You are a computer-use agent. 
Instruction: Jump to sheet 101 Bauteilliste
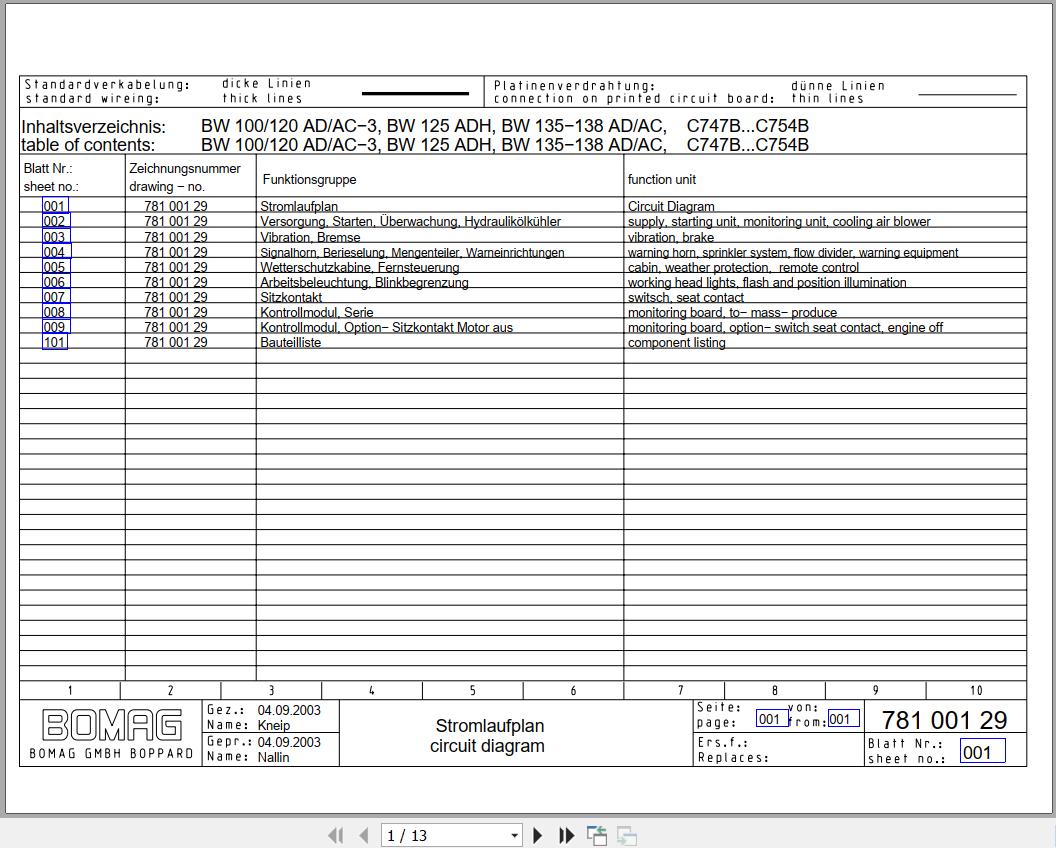click(55, 342)
